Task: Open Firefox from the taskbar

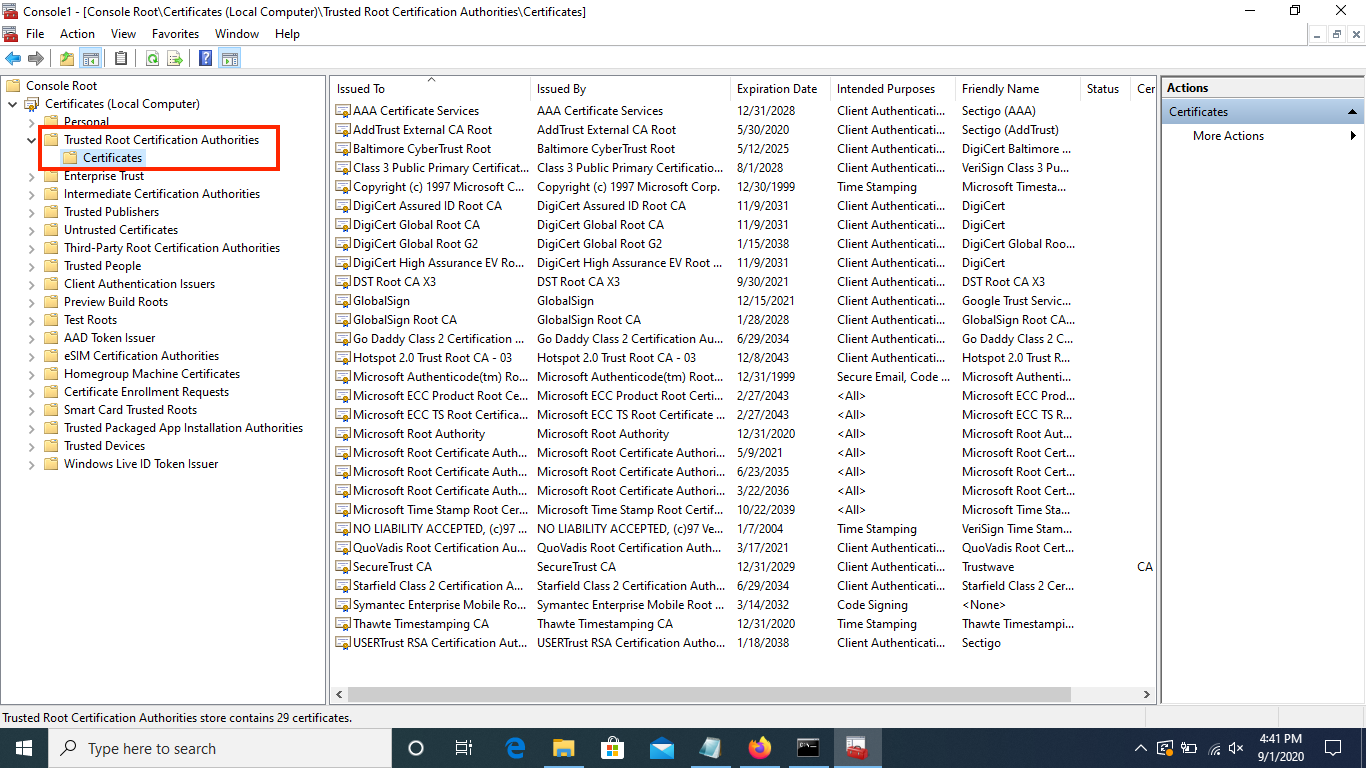Action: tap(759, 747)
